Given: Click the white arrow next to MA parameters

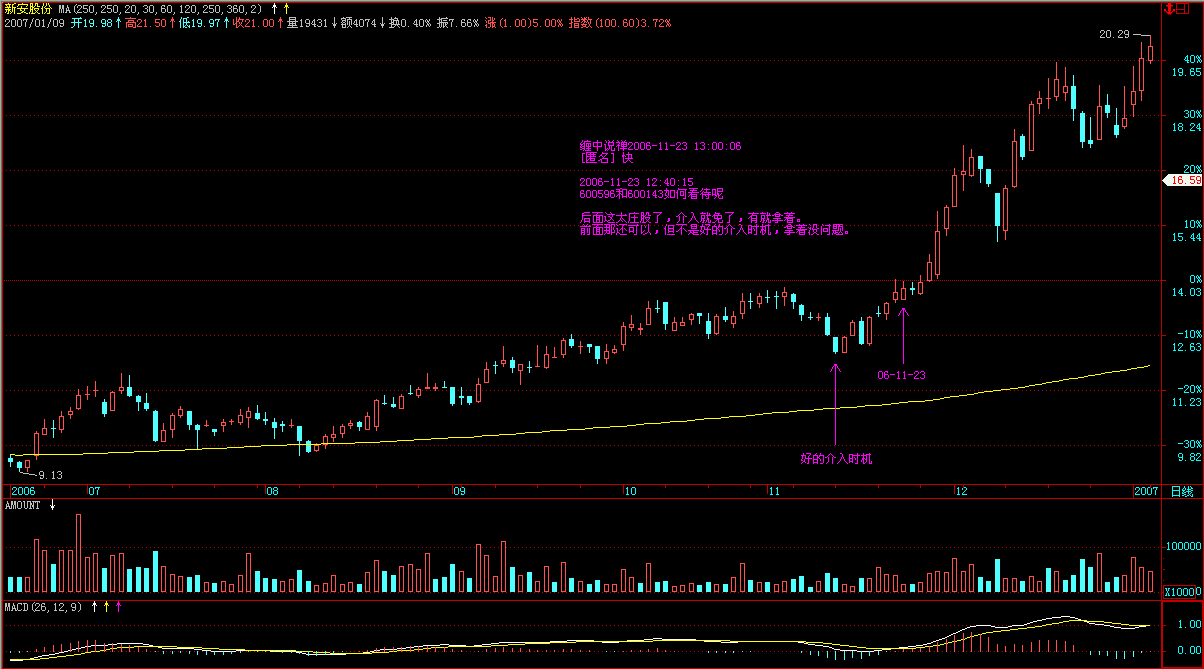Looking at the screenshot, I should (x=273, y=8).
